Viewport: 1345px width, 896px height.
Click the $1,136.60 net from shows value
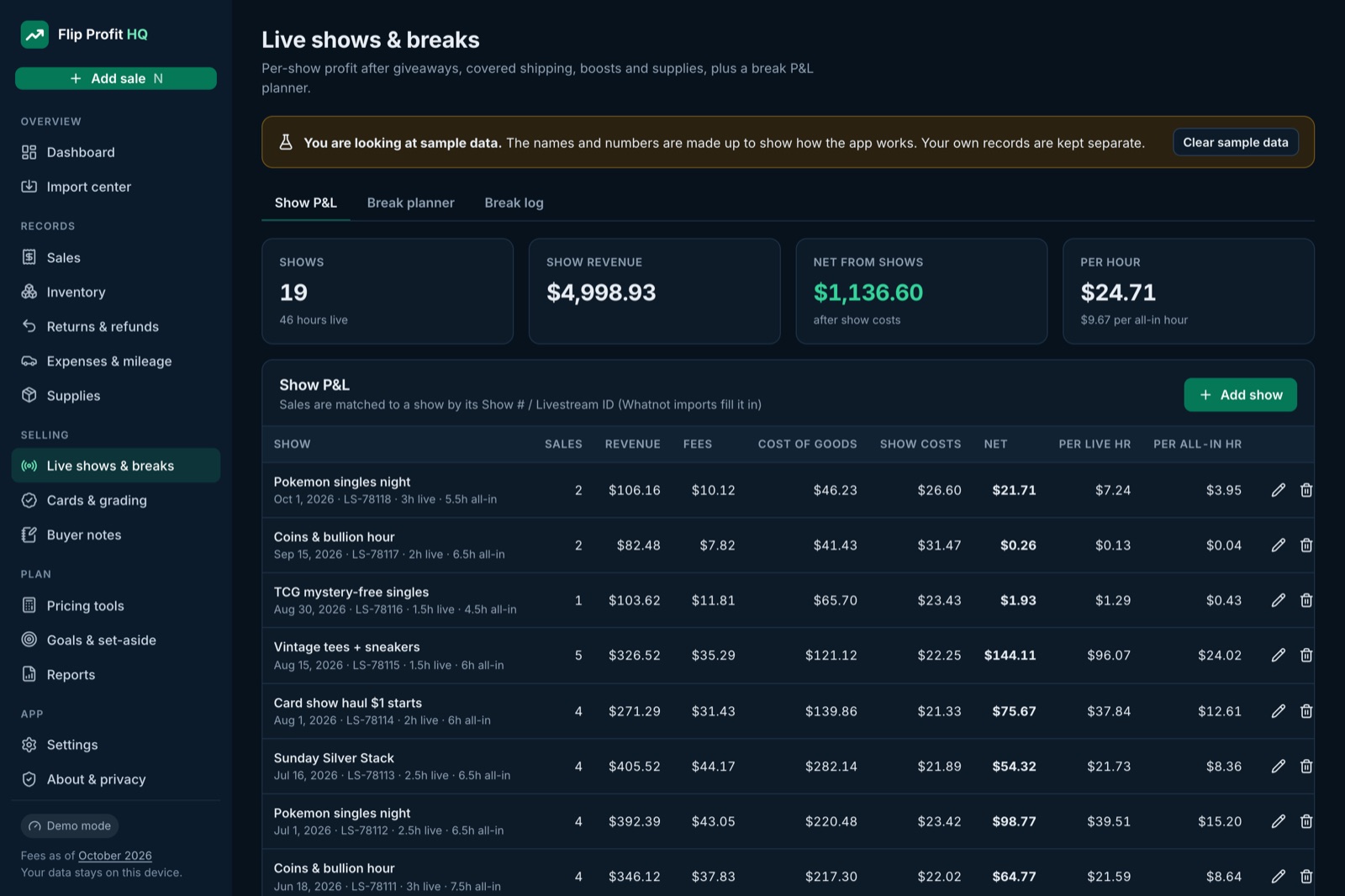pyautogui.click(x=868, y=293)
